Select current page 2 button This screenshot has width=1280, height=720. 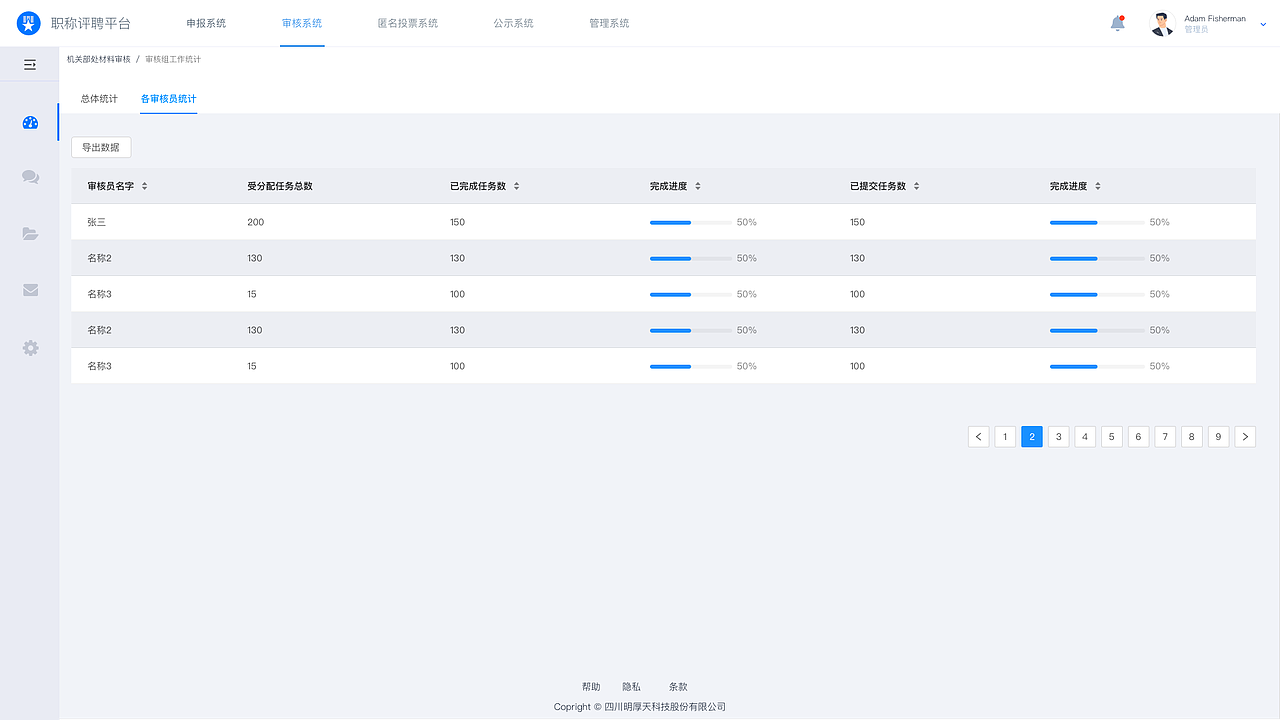coord(1032,436)
